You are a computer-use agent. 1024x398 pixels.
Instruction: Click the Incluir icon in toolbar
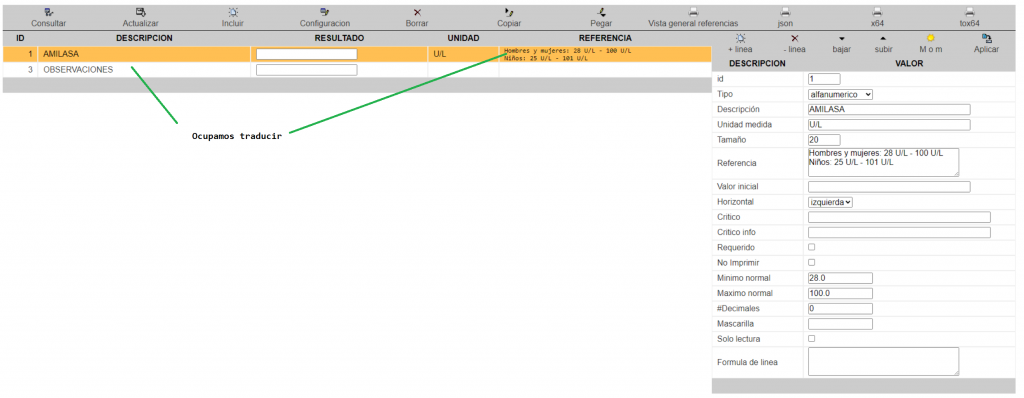click(233, 12)
